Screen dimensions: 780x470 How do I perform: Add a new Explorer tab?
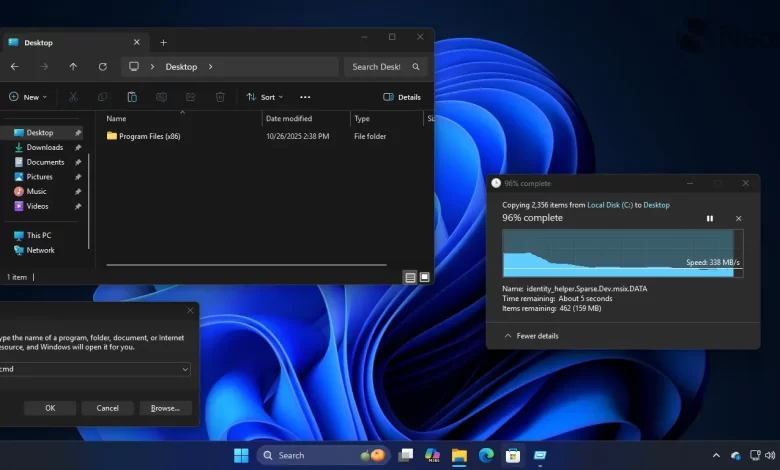coord(163,43)
